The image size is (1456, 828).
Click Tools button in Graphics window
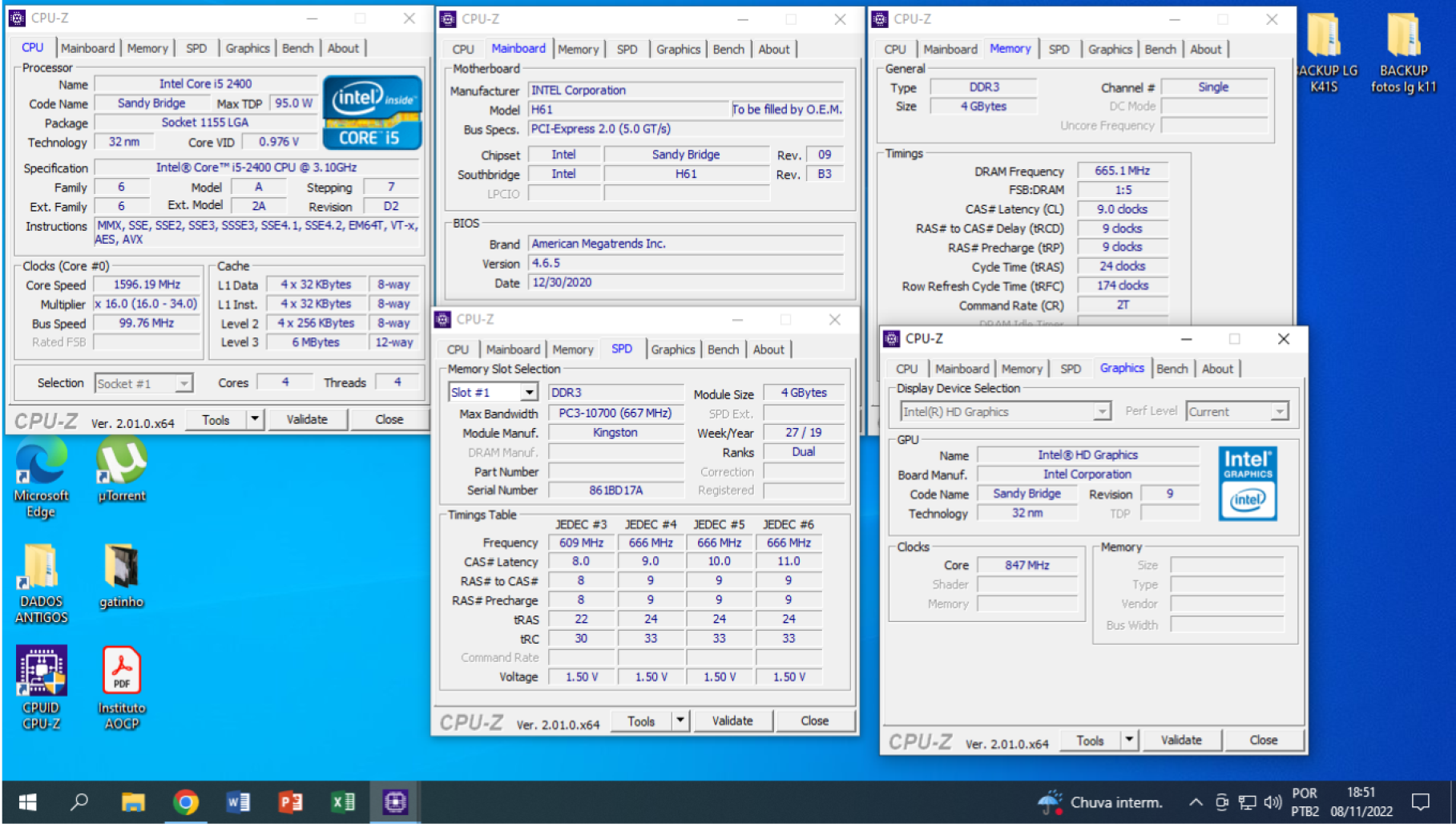pyautogui.click(x=1090, y=740)
